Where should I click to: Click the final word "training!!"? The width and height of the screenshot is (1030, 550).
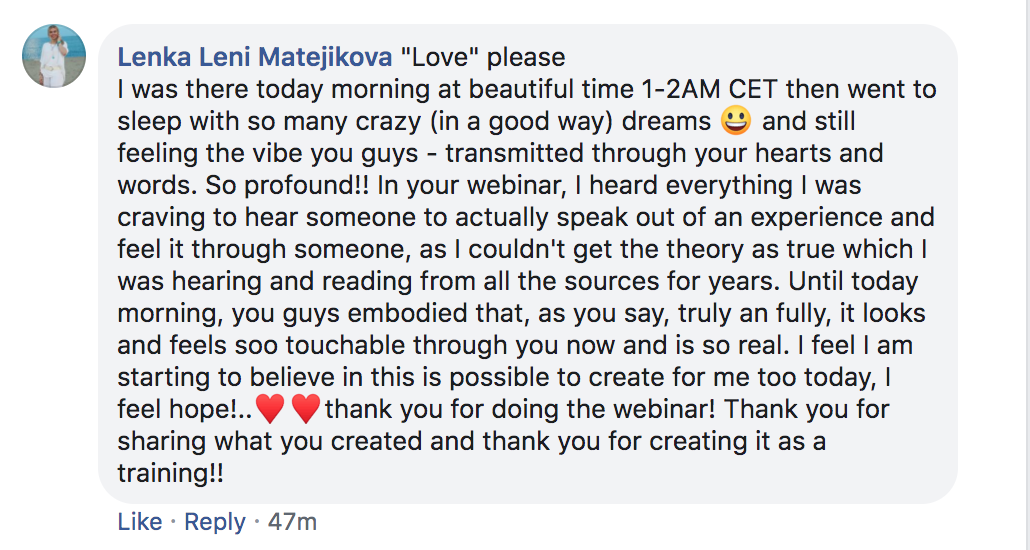171,474
